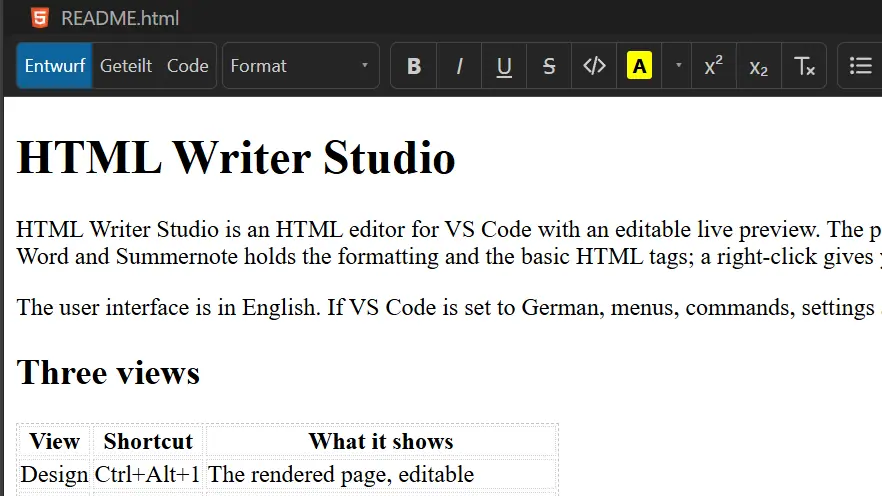This screenshot has height=496, width=882.
Task: Switch to Code view
Action: [x=188, y=66]
